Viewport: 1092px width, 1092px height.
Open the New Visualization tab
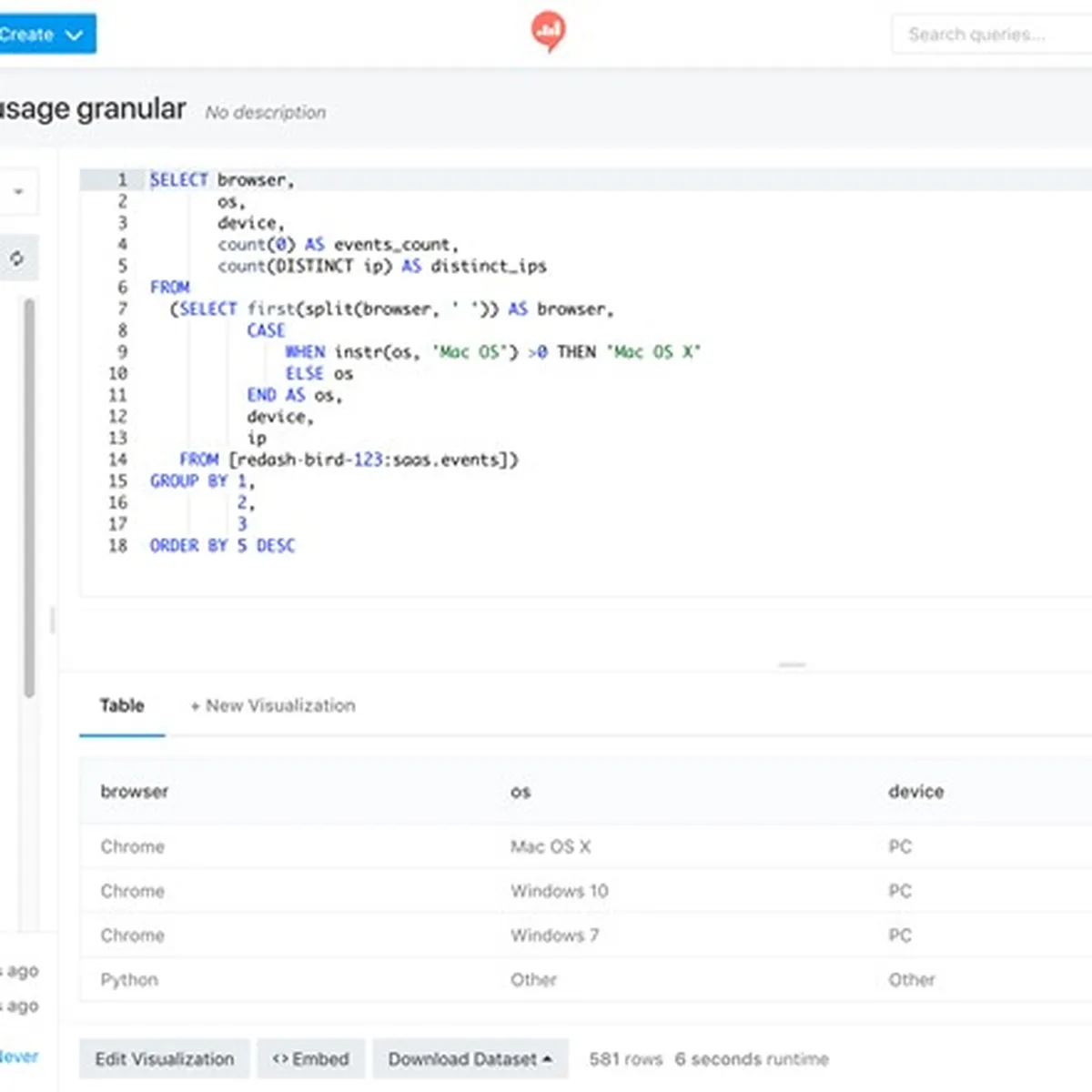(272, 705)
